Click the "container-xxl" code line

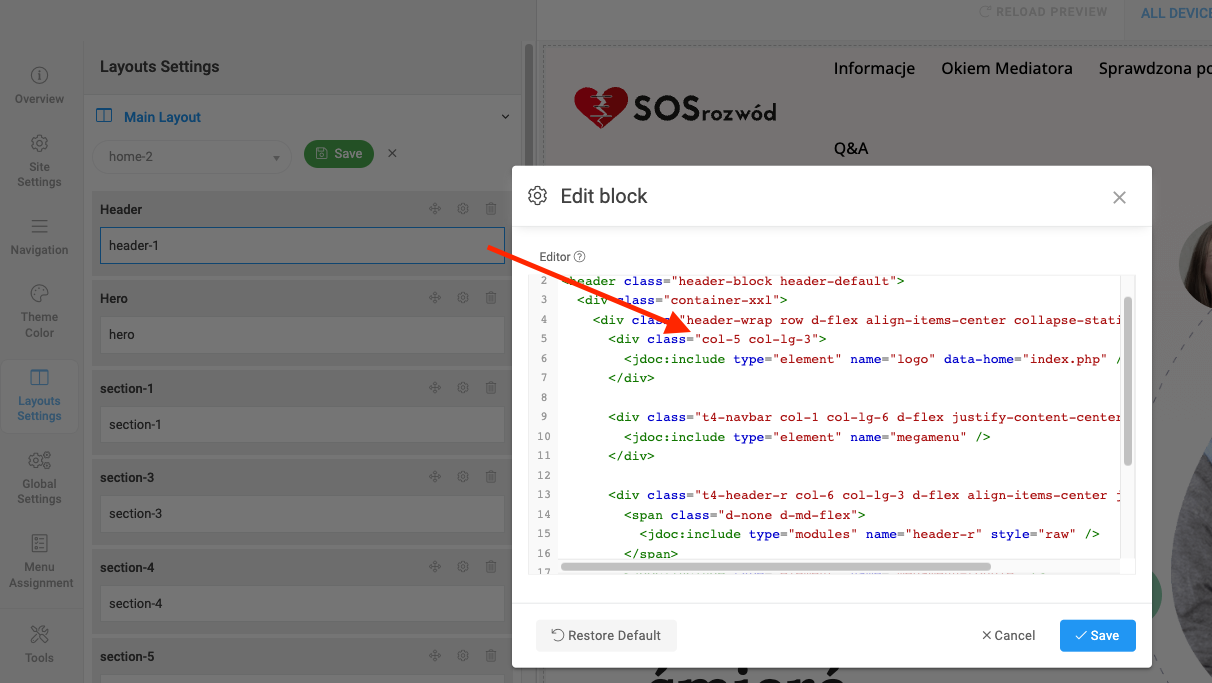coord(682,300)
